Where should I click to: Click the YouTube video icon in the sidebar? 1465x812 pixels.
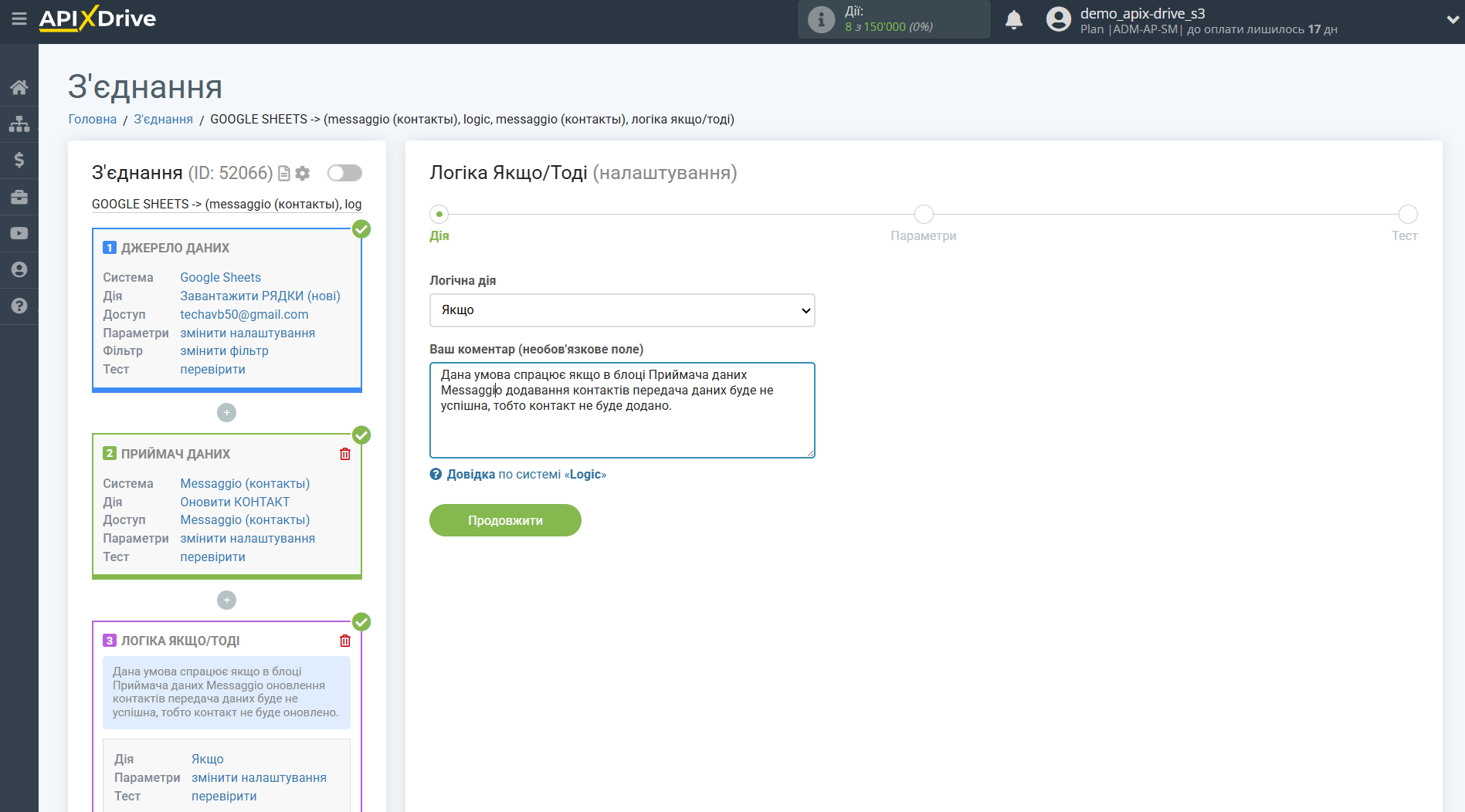(x=19, y=233)
